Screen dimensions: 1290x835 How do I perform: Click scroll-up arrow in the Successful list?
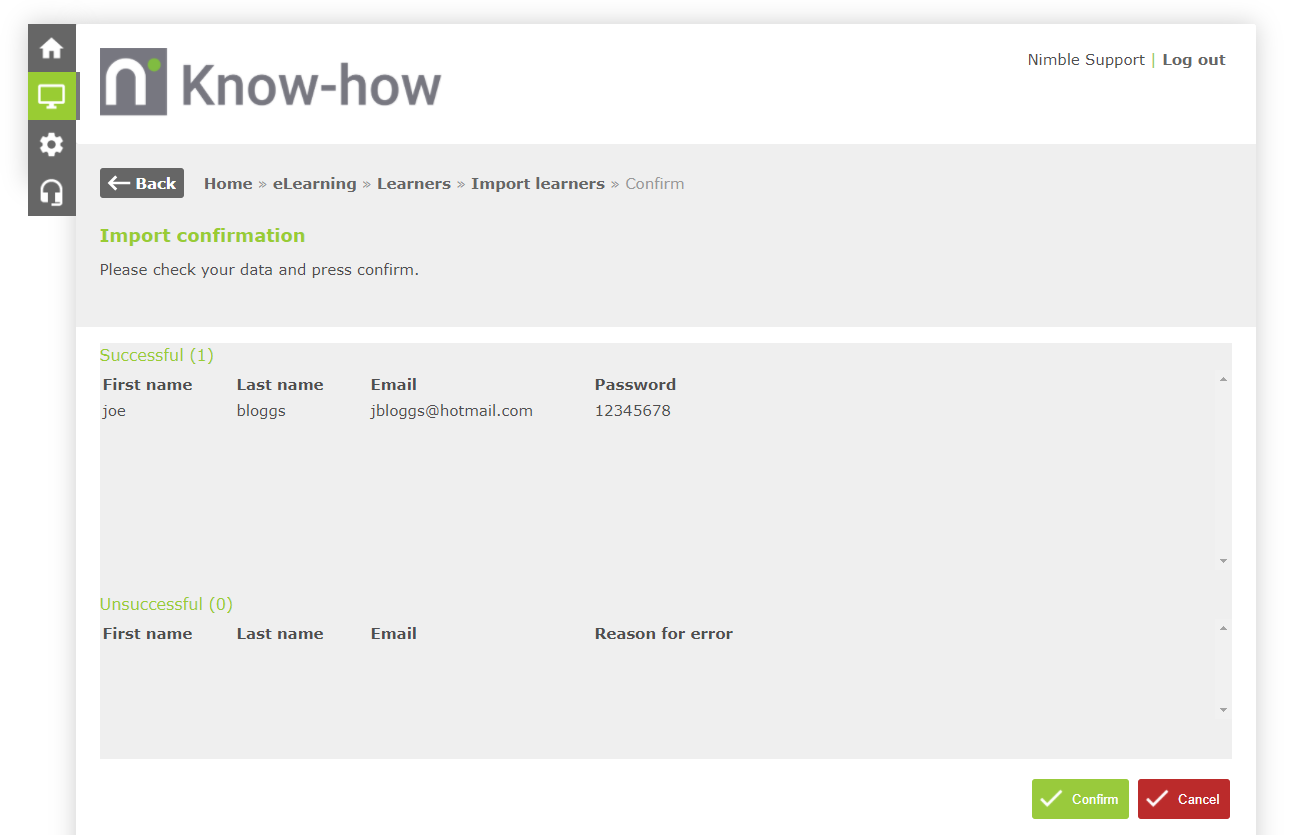coord(1223,379)
